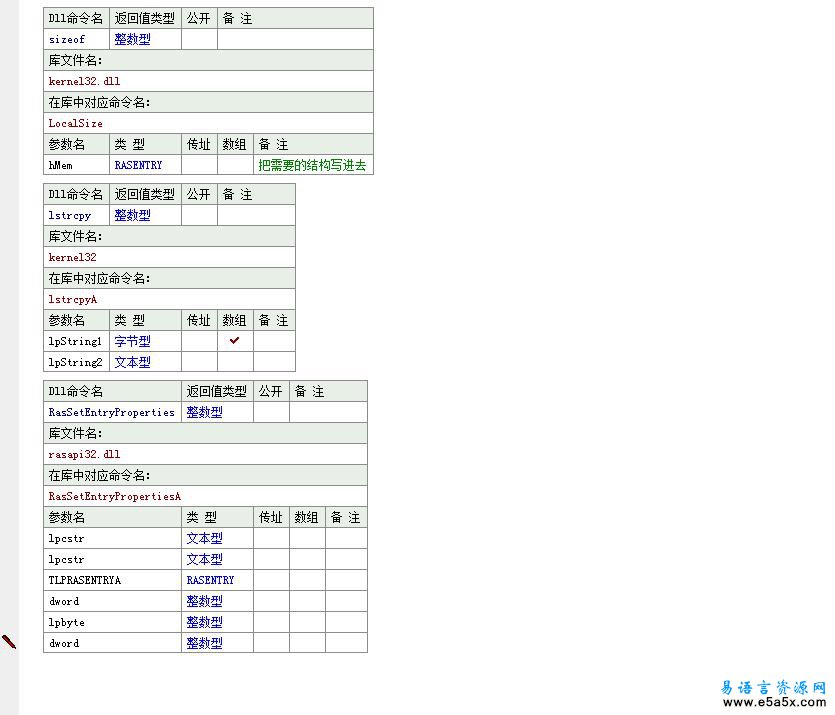Click the 库文件名 label of the lstrcpy table
835x715 pixels.
point(75,237)
